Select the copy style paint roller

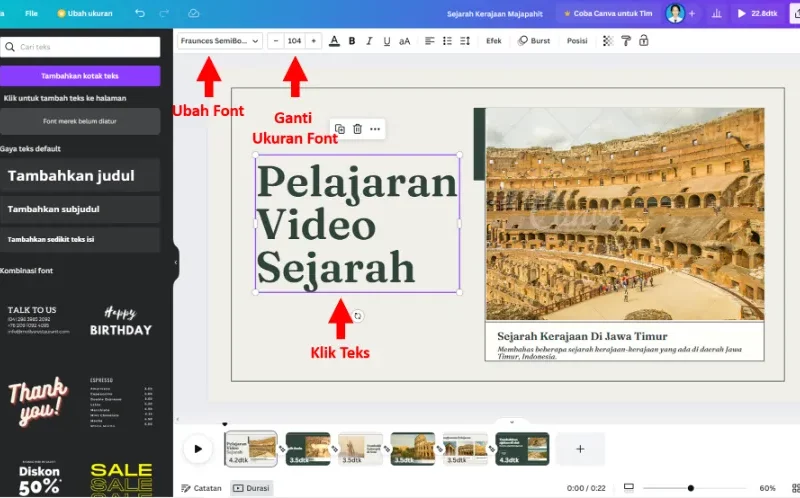pos(626,41)
